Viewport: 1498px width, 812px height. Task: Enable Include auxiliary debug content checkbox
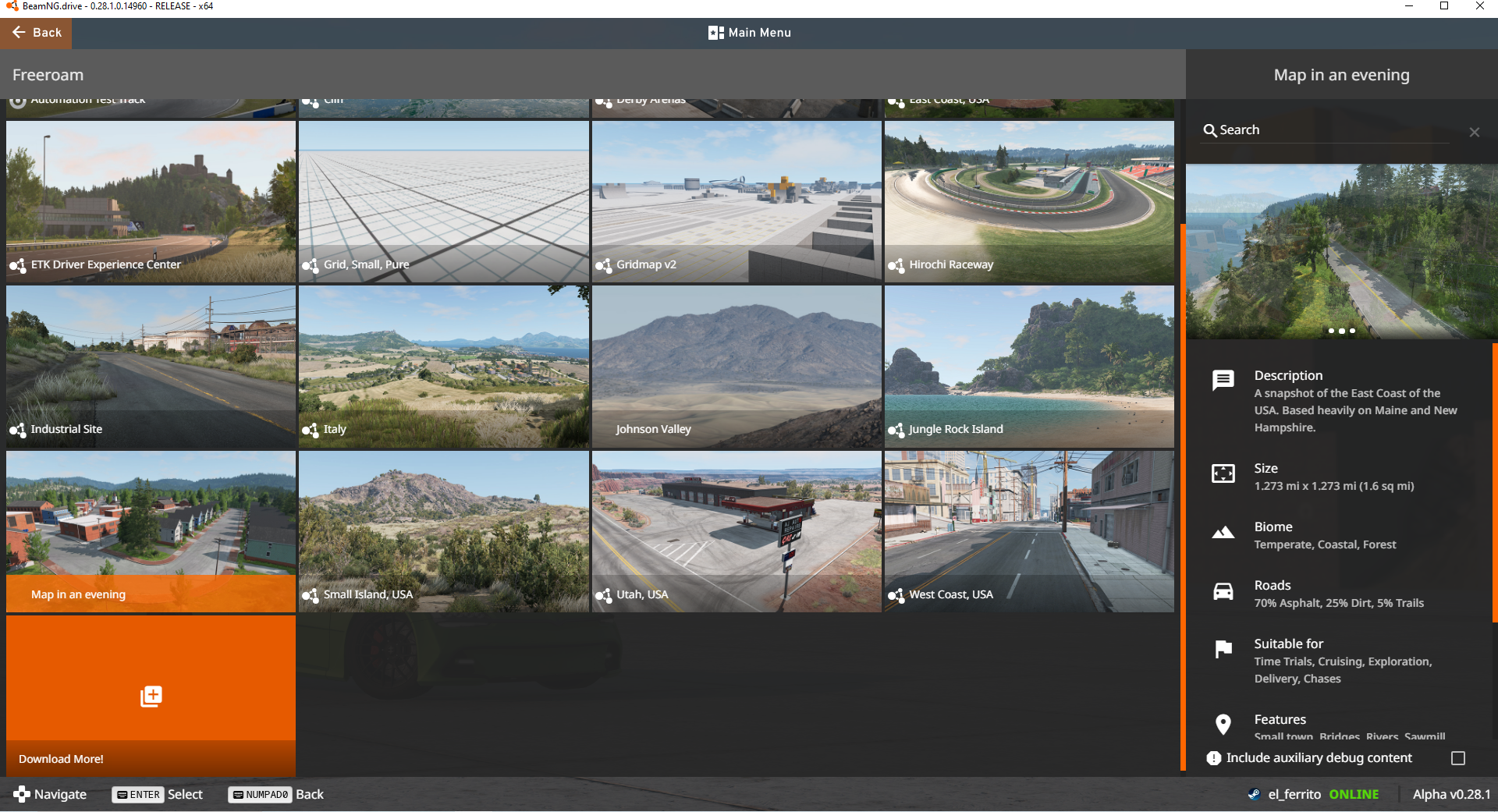pyautogui.click(x=1457, y=758)
